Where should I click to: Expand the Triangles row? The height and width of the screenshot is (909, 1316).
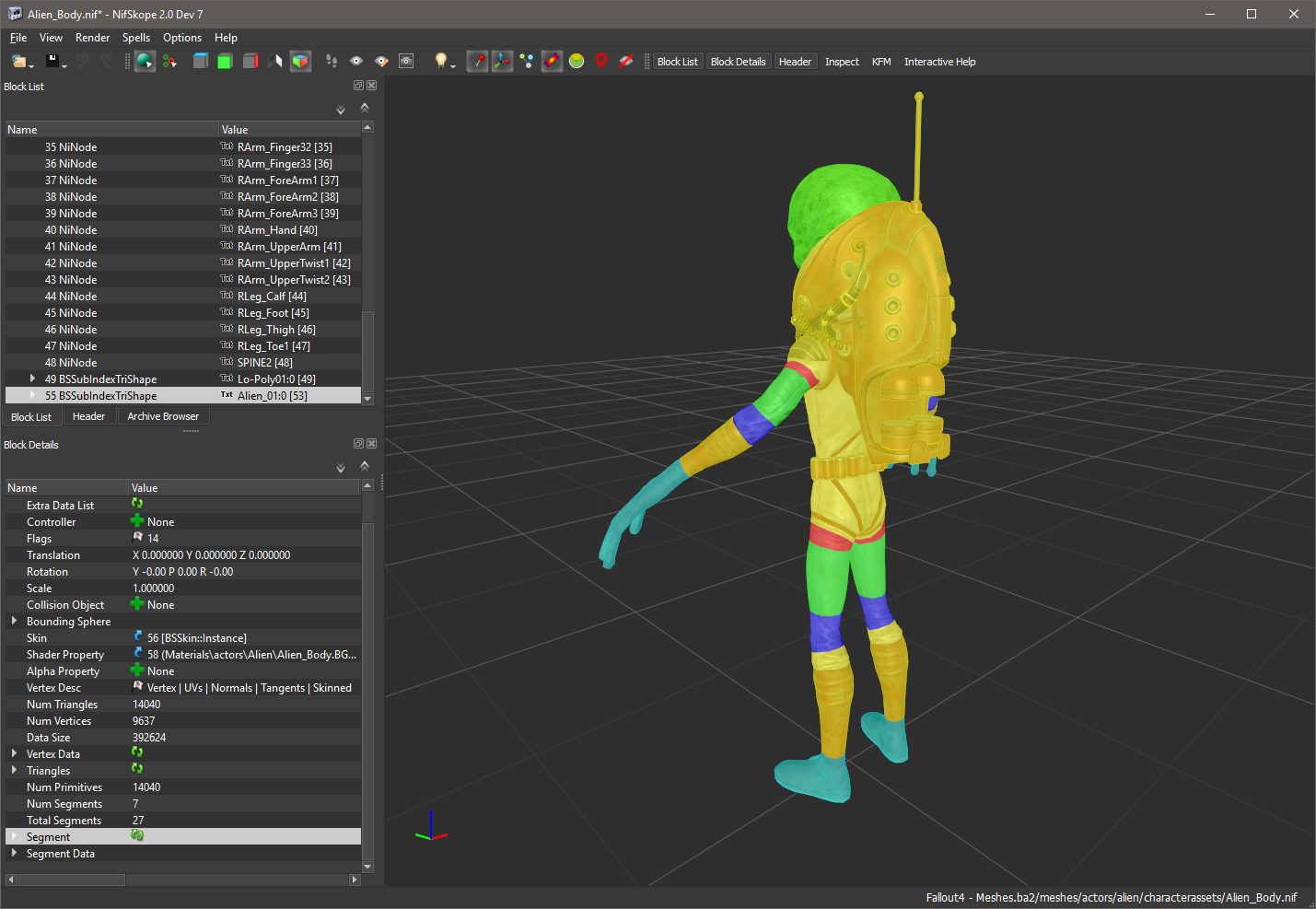pyautogui.click(x=14, y=770)
